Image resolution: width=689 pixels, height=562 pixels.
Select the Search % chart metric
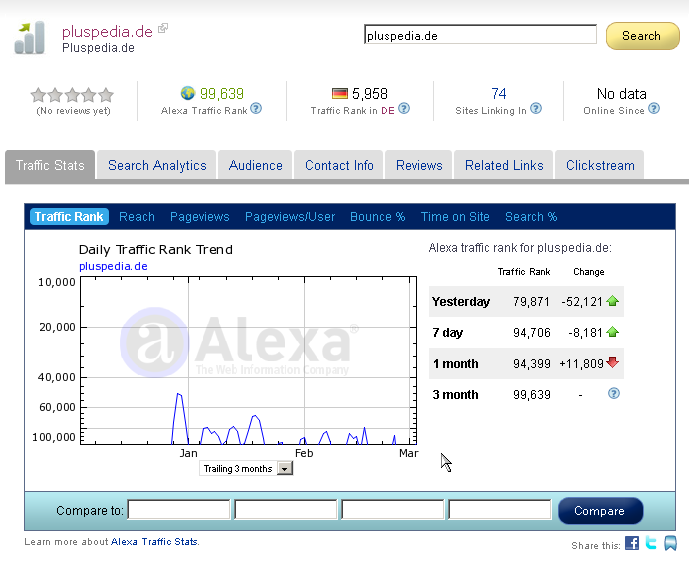(531, 217)
